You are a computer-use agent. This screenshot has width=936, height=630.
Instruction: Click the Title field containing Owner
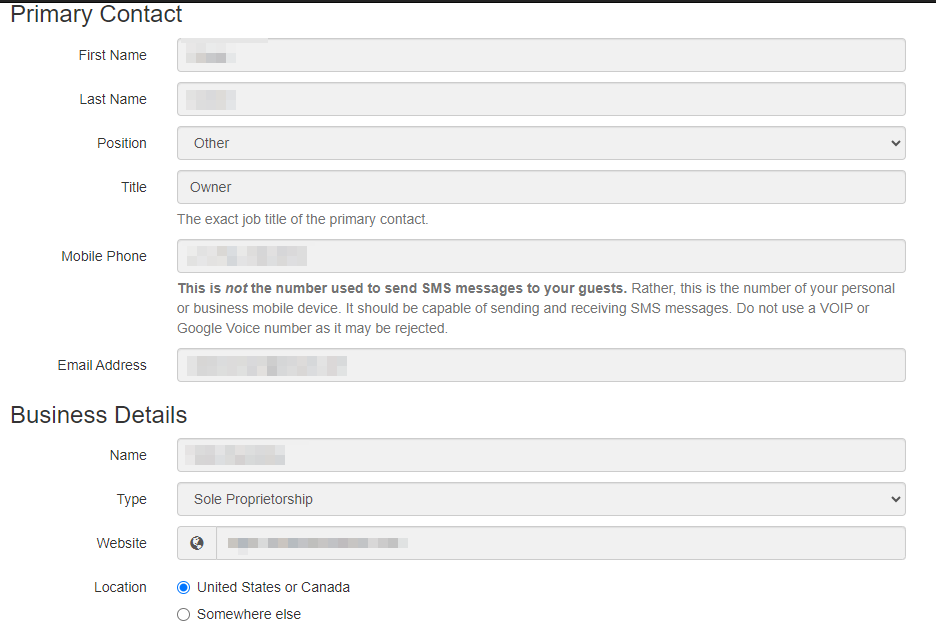(x=541, y=187)
